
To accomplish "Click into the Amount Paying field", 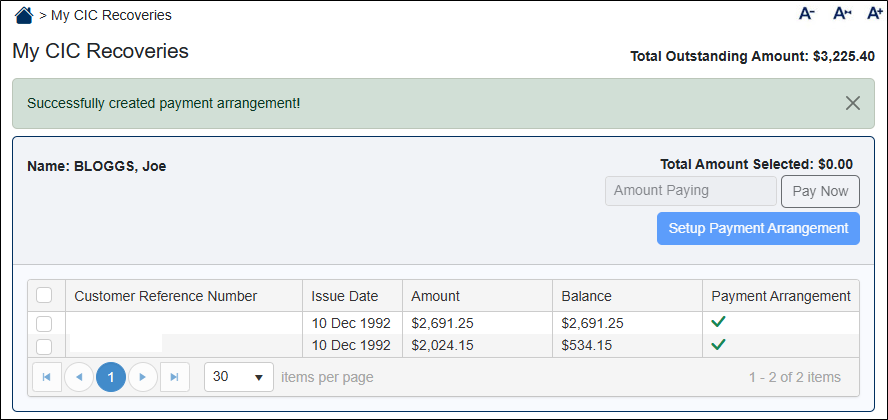I will click(x=690, y=191).
